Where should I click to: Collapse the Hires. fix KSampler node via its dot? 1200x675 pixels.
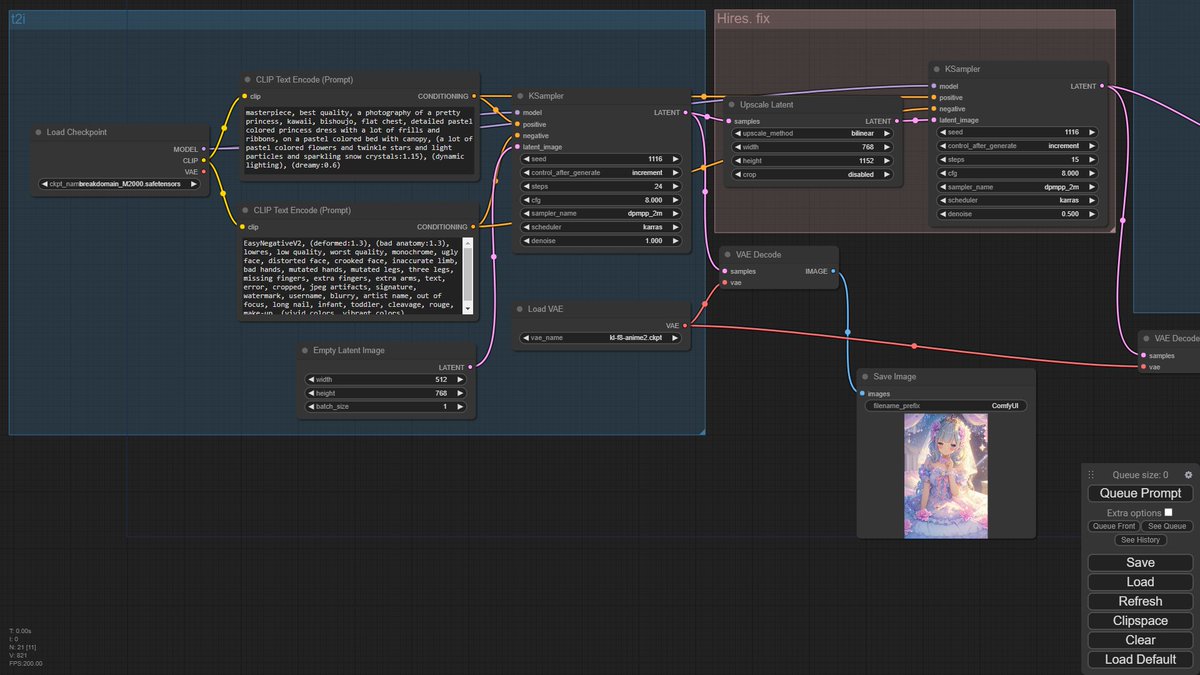point(937,69)
